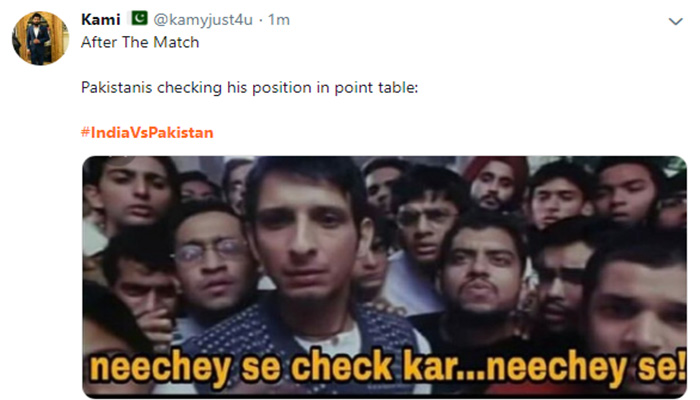Visit the @kamyjust4u handle profile
This screenshot has height=400, width=700.
[x=203, y=20]
